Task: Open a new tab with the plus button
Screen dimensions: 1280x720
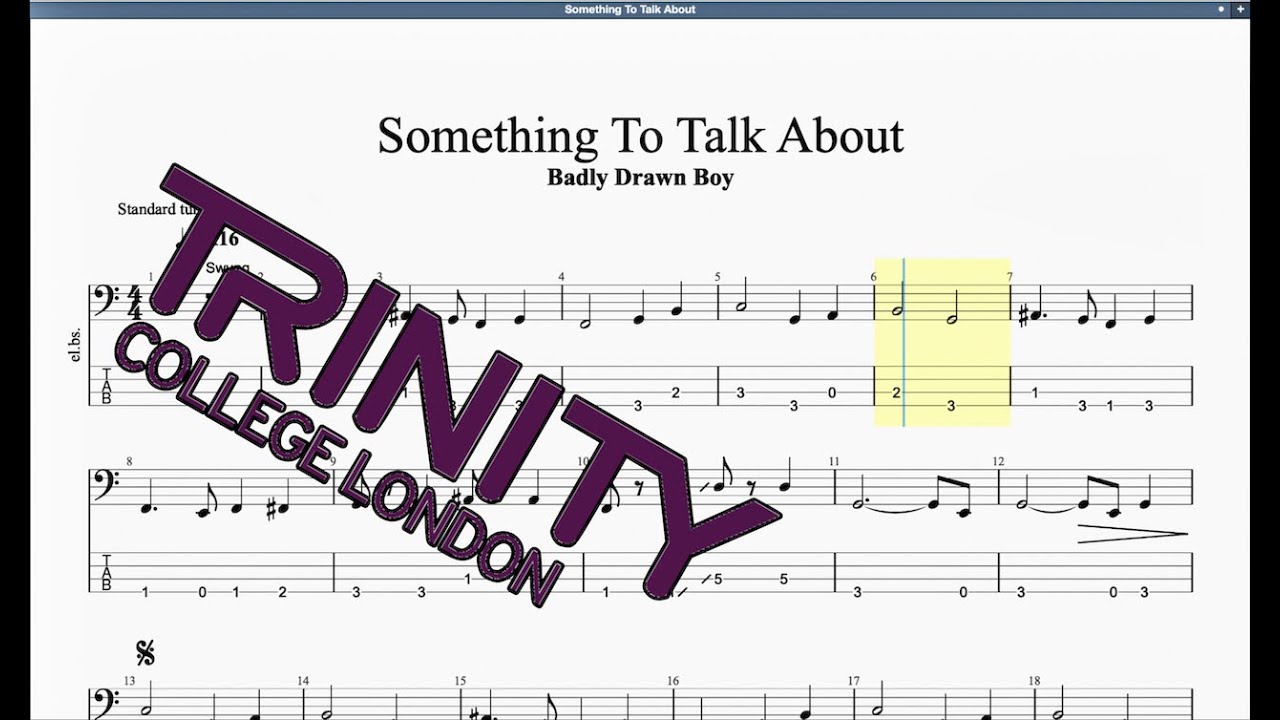Action: [1242, 9]
